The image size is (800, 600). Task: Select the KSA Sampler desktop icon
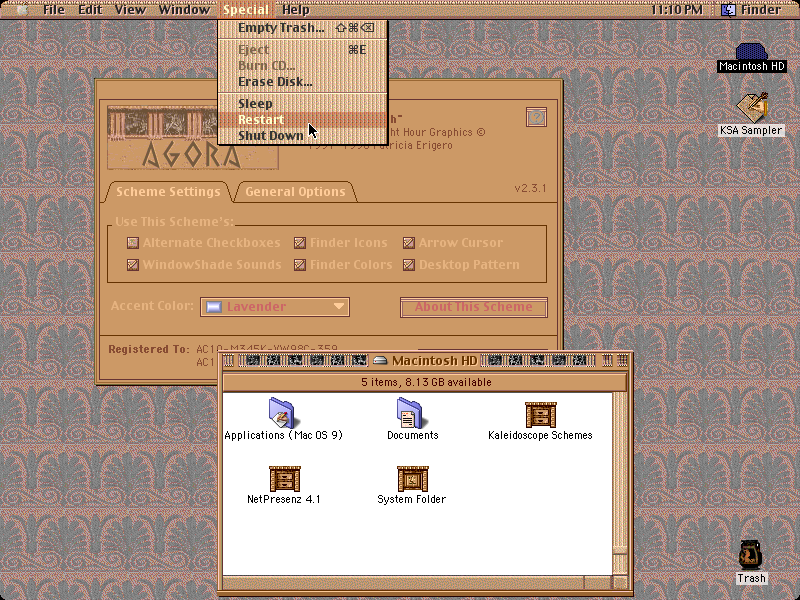[752, 108]
